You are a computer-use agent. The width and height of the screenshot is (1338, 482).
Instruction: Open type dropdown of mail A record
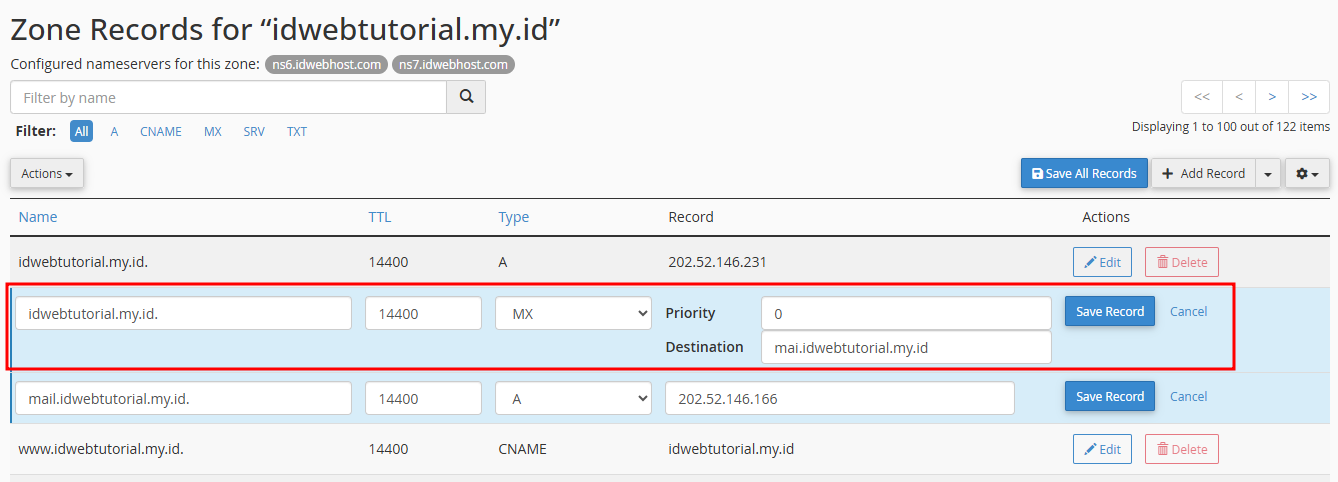click(574, 398)
